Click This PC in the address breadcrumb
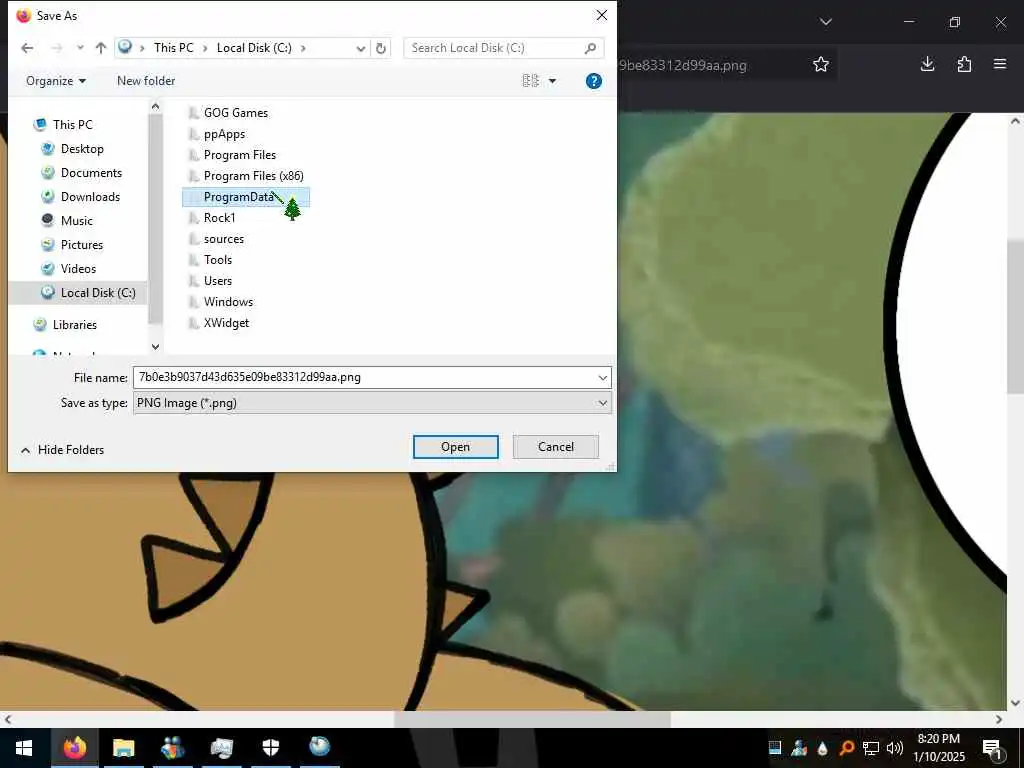1024x768 pixels. point(174,48)
